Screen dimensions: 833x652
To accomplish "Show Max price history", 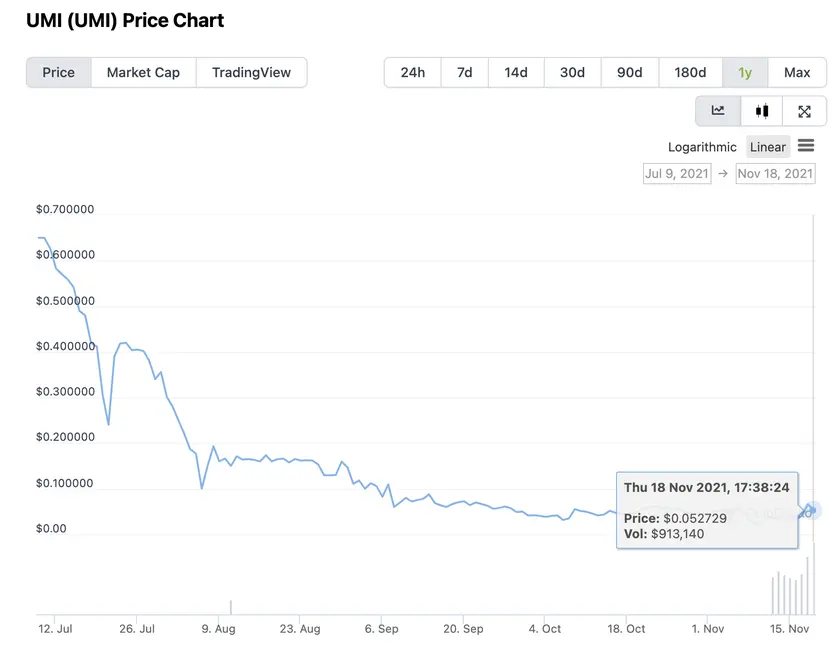I will (797, 72).
